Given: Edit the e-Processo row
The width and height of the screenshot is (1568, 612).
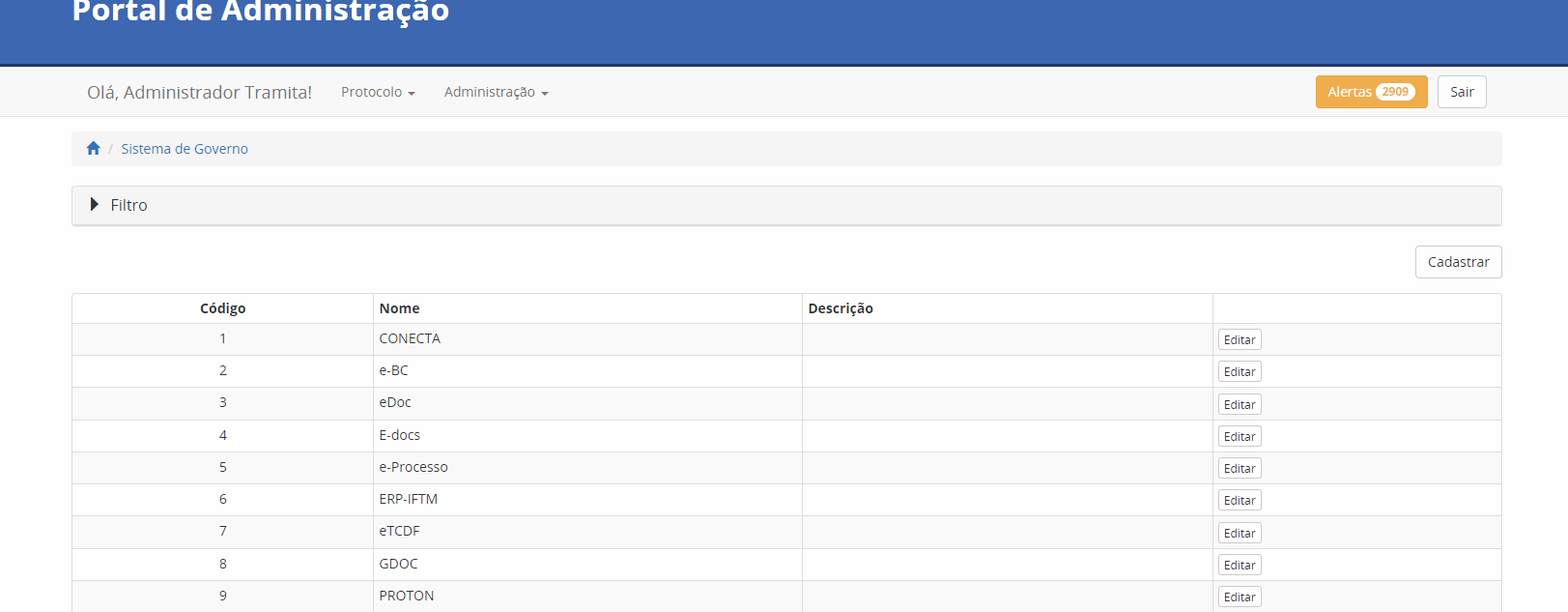Looking at the screenshot, I should pyautogui.click(x=1240, y=468).
